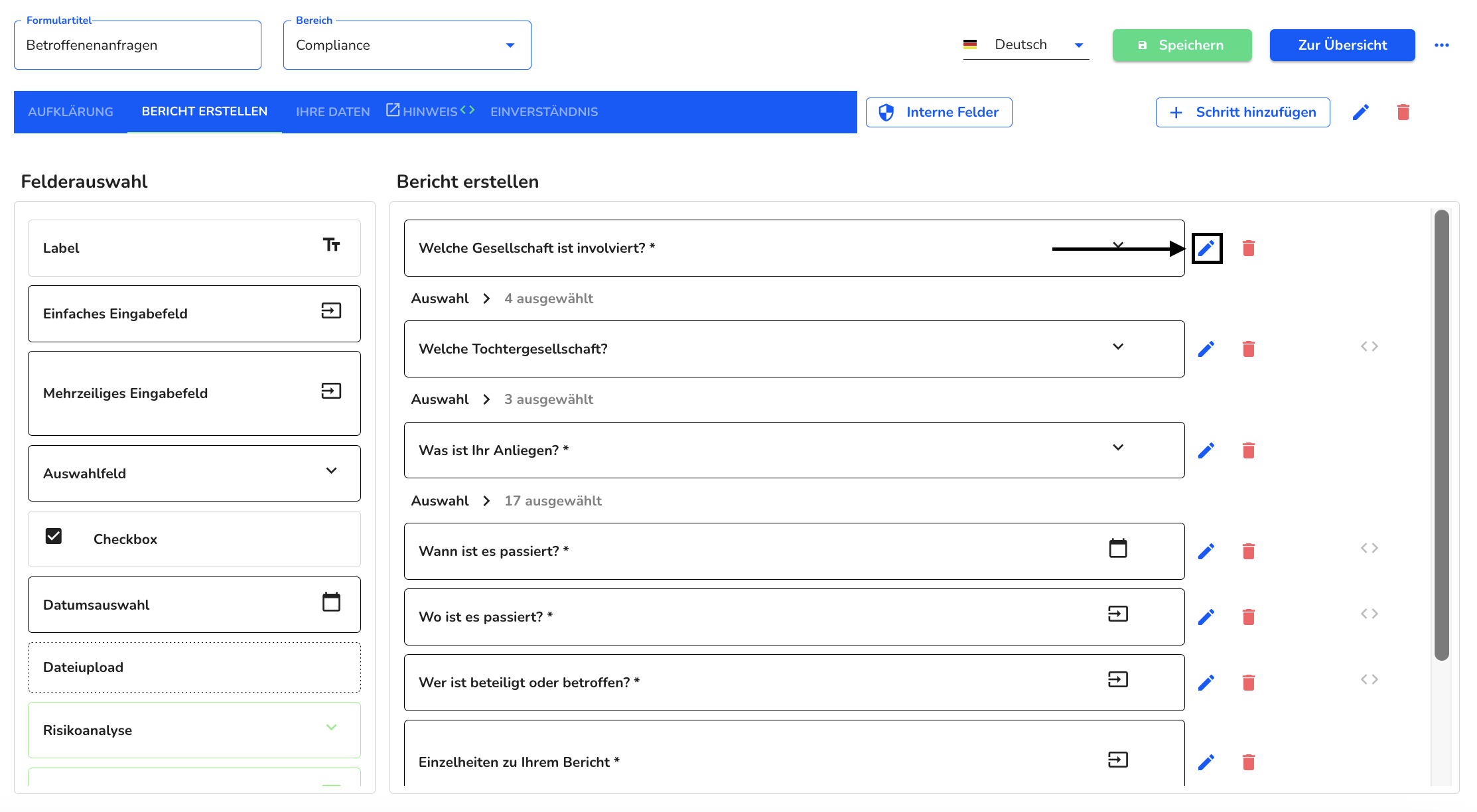Delete the 'Welche Tochtergesellschaft?' field
Image resolution: width=1477 pixels, height=812 pixels.
1248,349
